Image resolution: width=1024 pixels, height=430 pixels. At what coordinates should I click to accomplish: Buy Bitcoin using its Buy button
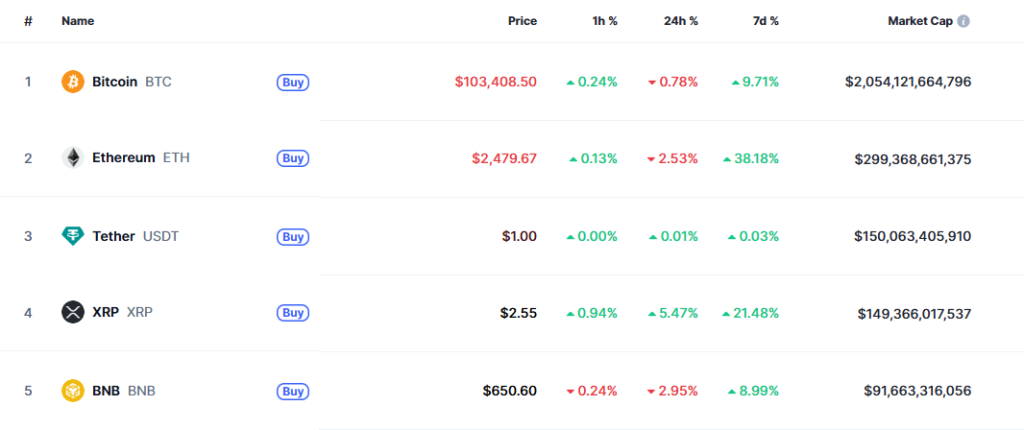coord(293,82)
